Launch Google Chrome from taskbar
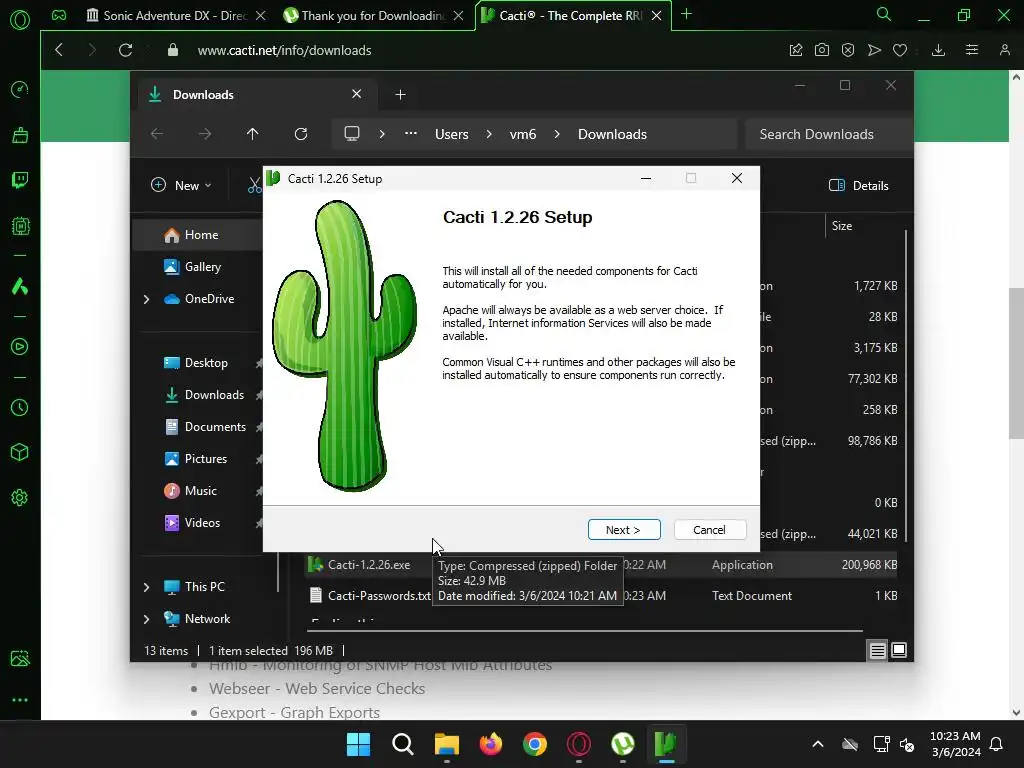The width and height of the screenshot is (1024, 768). pyautogui.click(x=535, y=744)
